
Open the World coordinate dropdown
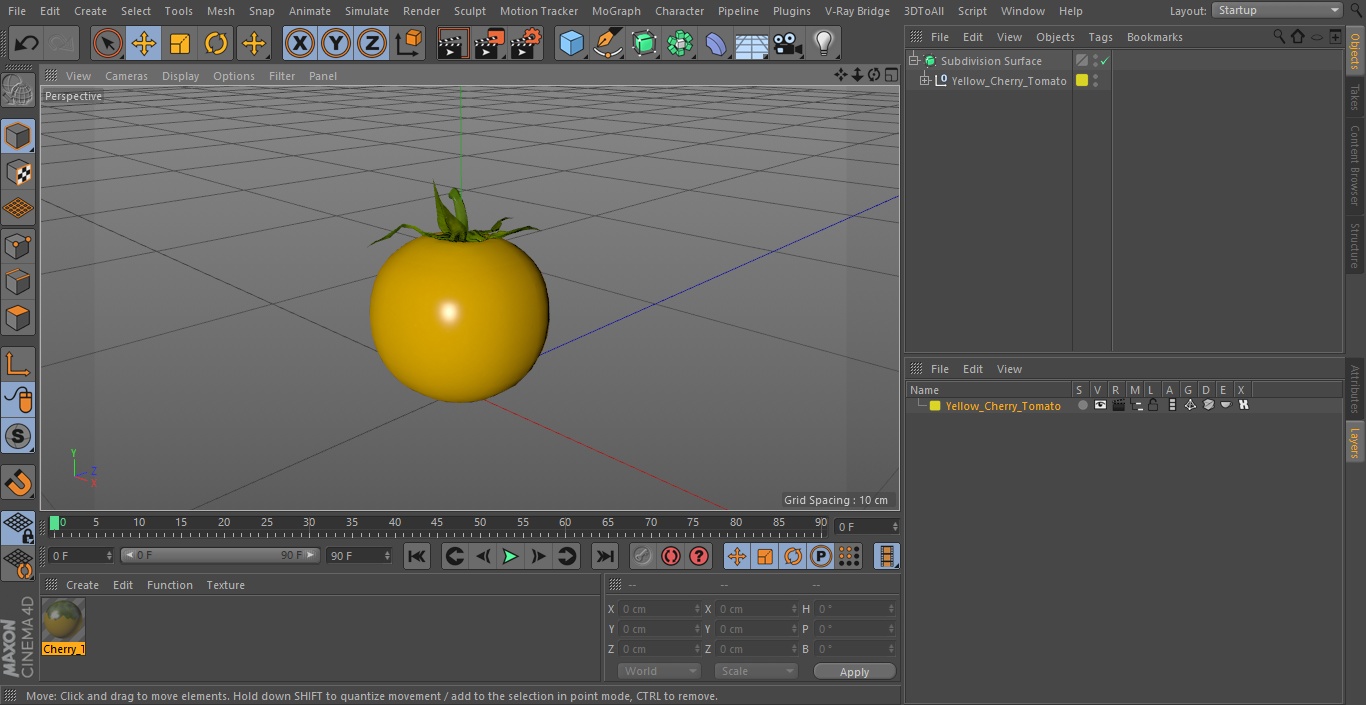[659, 671]
